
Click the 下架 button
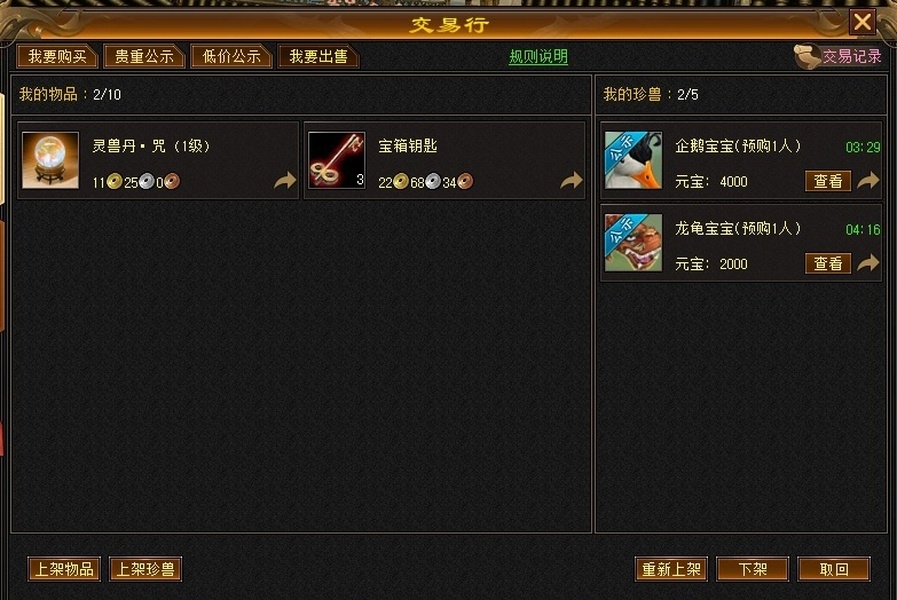pos(752,569)
